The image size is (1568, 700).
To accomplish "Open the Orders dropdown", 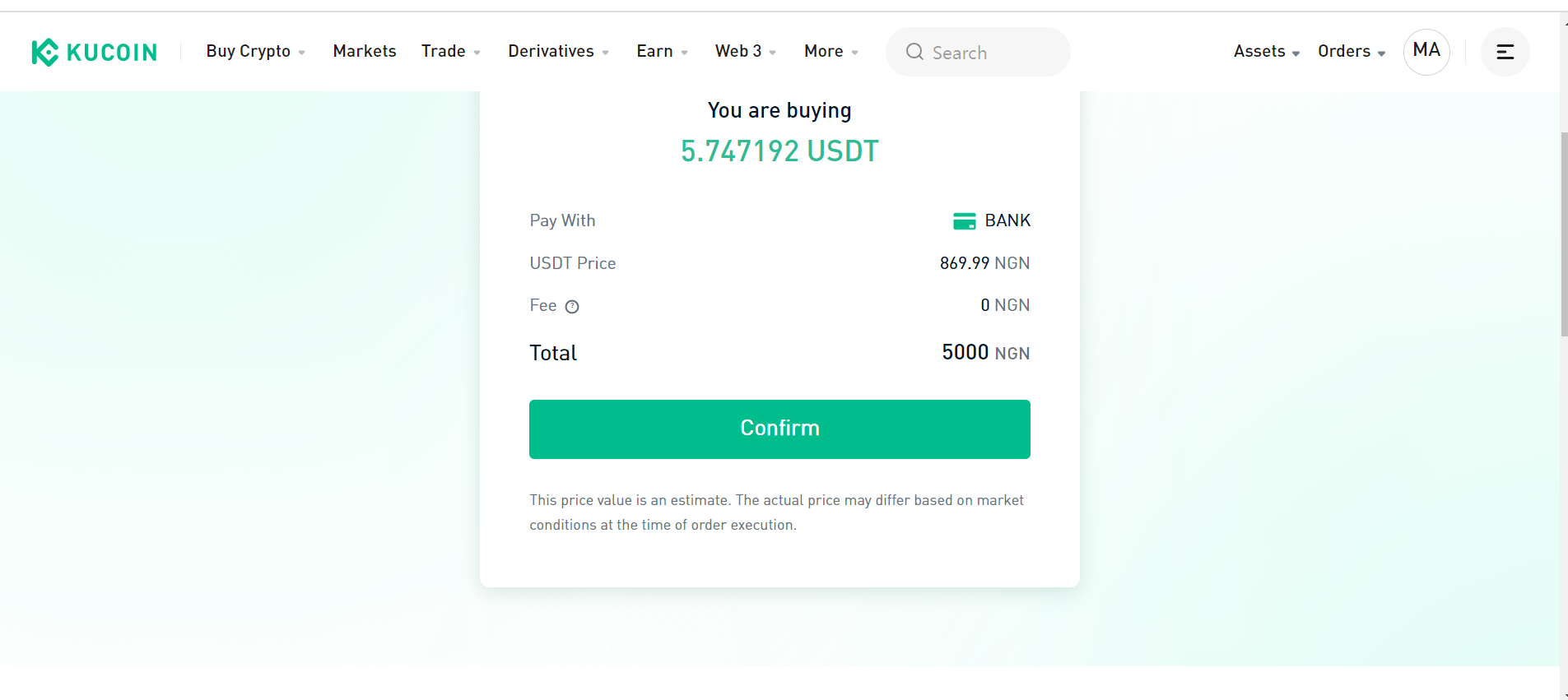I will pos(1352,51).
